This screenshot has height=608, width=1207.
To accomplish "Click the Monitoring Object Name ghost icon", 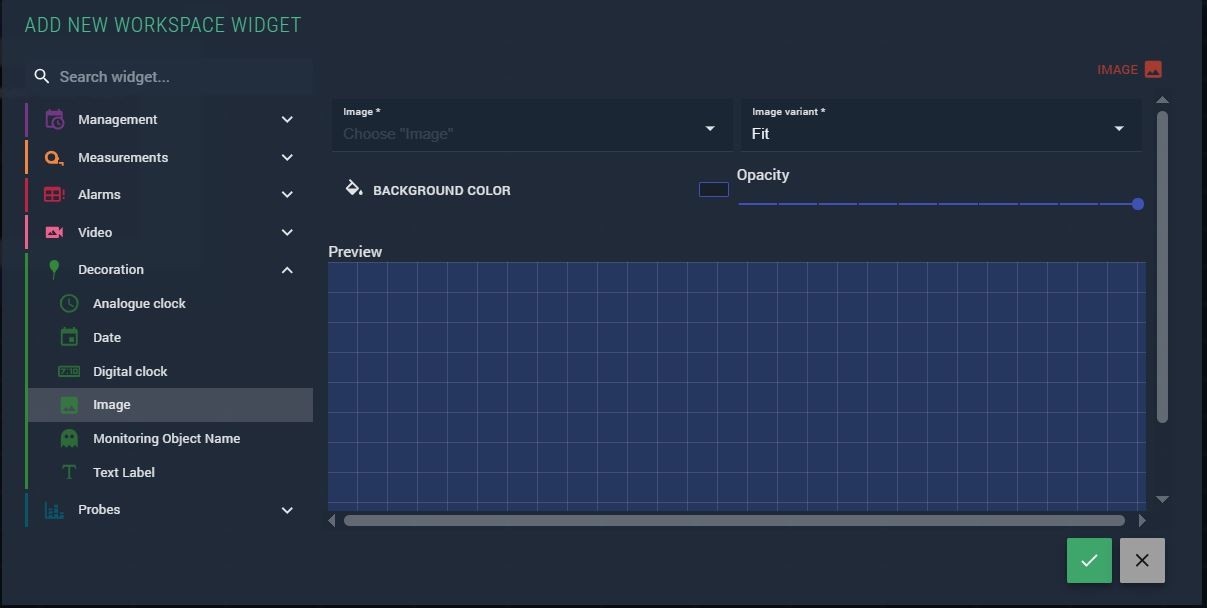I will (x=69, y=439).
